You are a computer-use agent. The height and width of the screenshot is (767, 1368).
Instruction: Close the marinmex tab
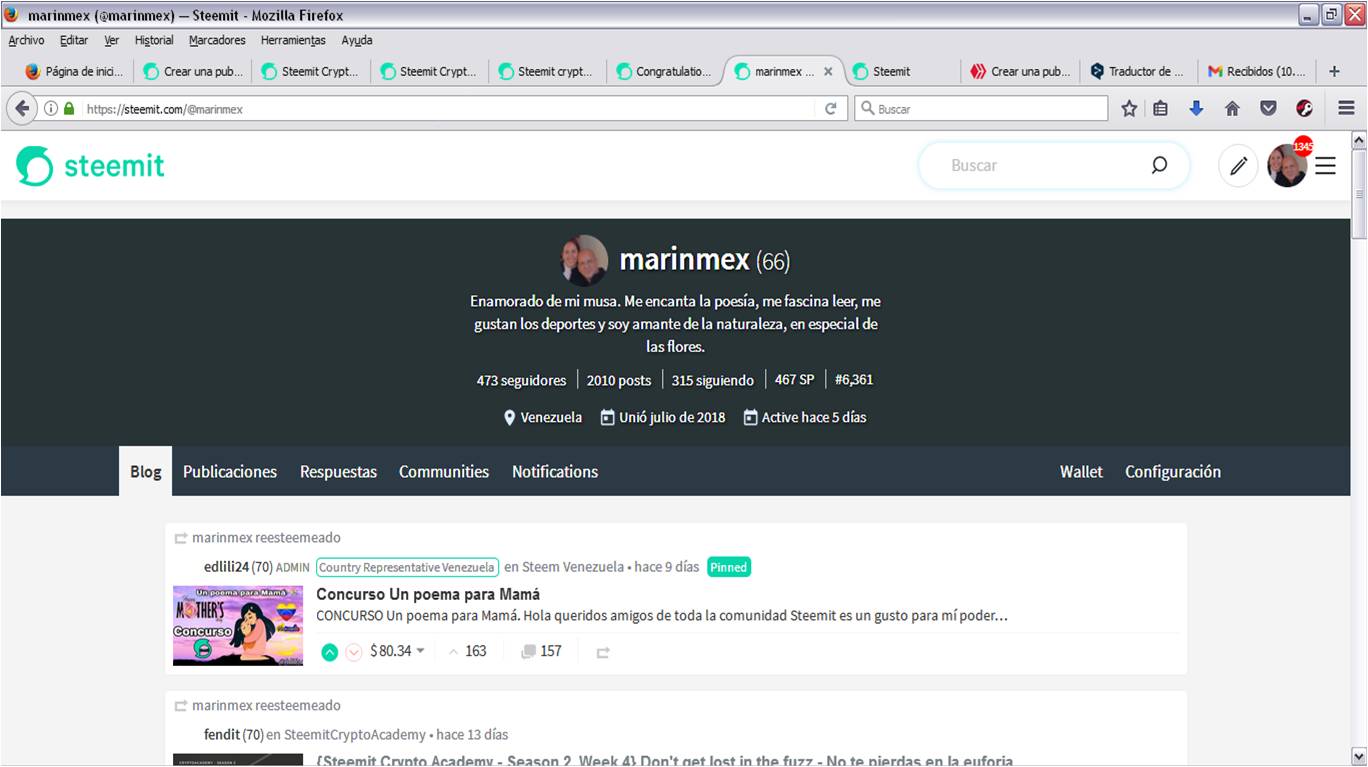(828, 71)
